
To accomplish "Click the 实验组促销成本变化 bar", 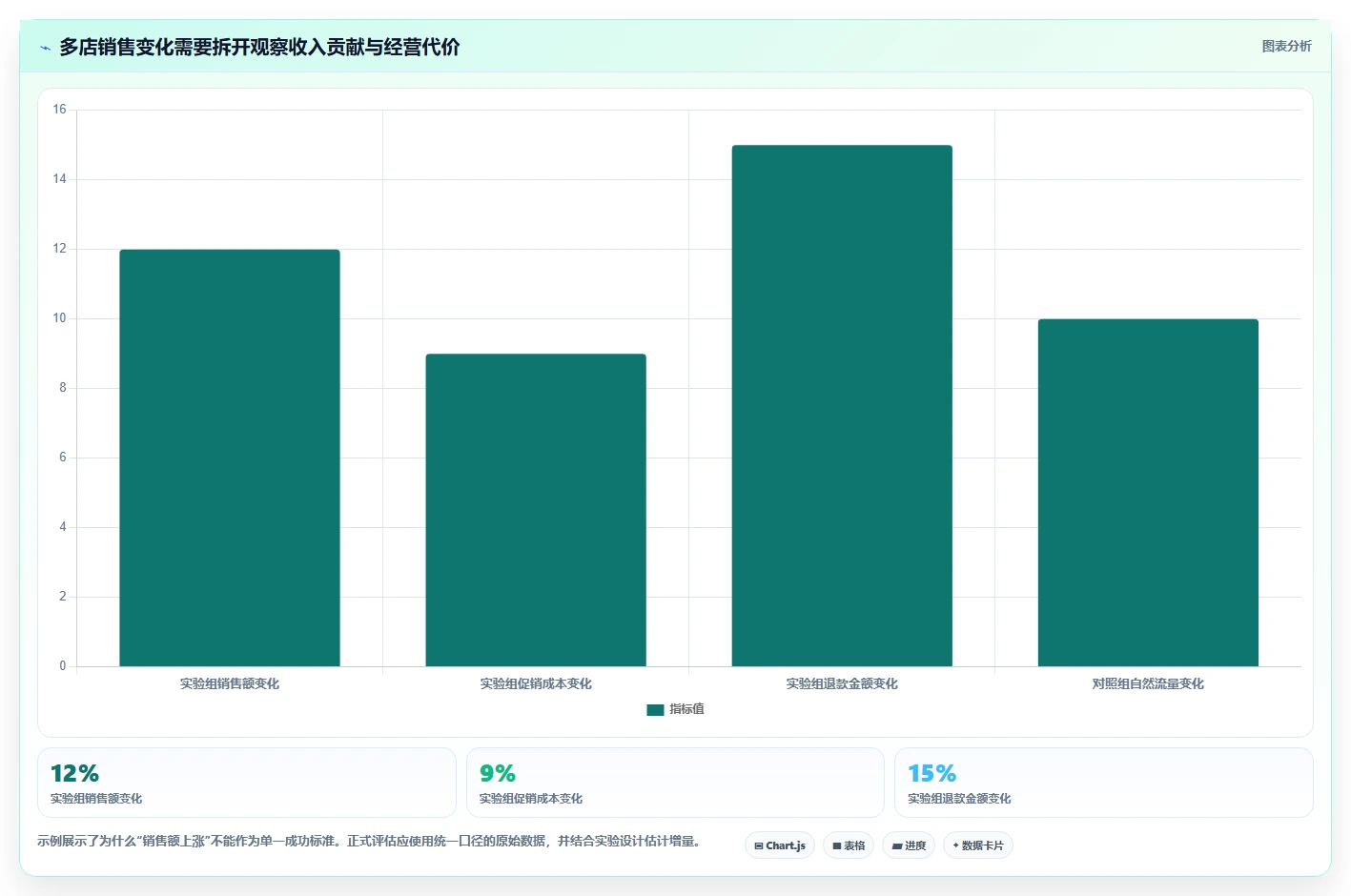I will pos(536,510).
